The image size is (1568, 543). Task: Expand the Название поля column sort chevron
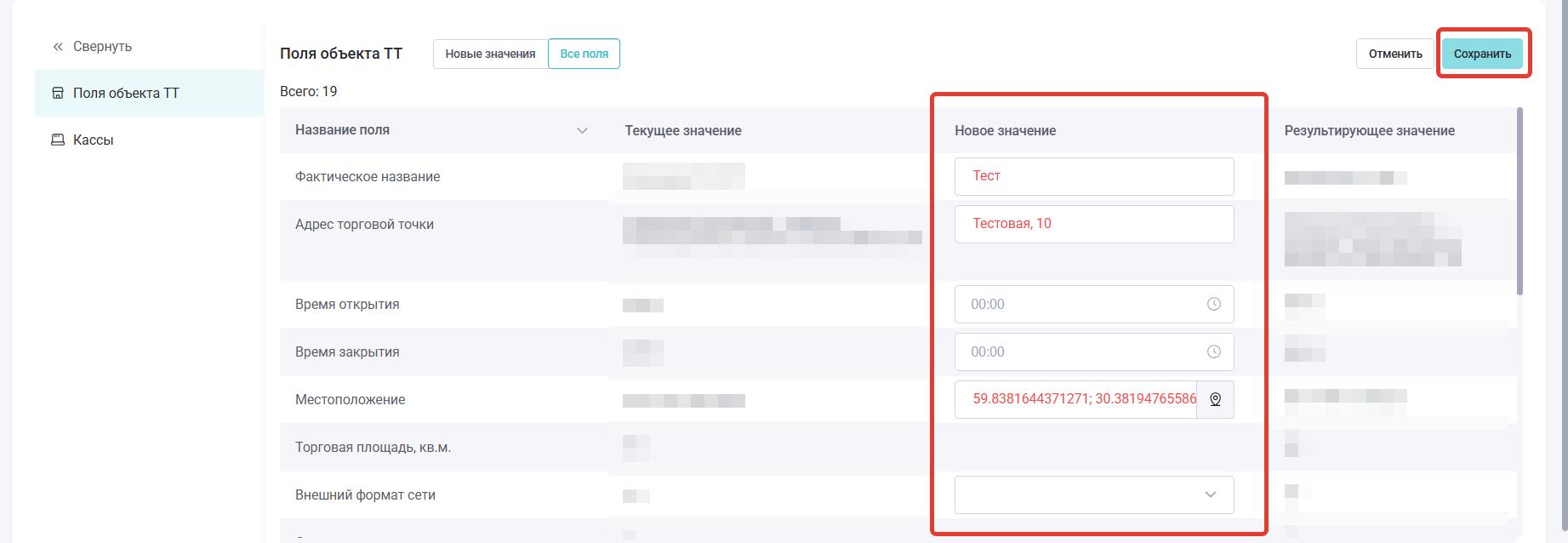[x=582, y=130]
